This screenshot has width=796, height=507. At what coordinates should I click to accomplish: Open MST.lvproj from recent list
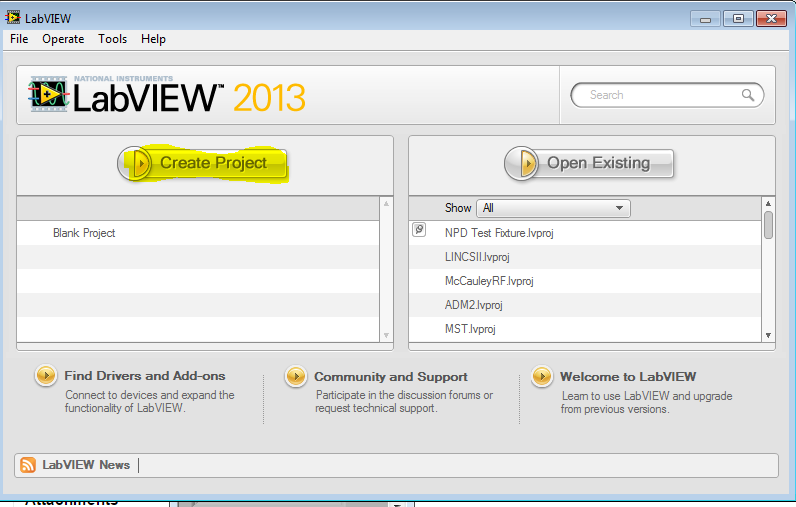coord(470,329)
